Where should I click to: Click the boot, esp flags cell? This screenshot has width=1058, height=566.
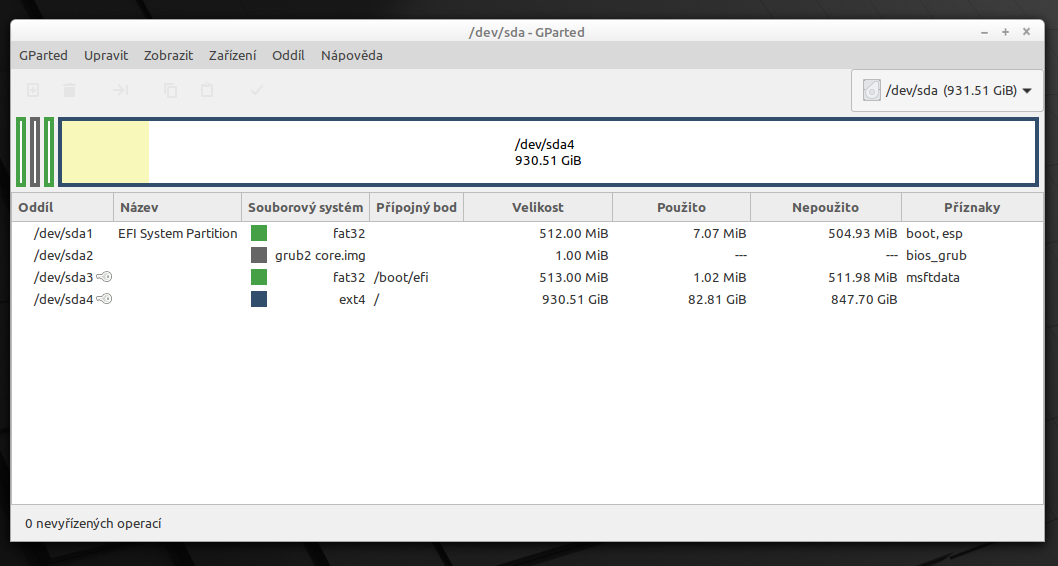coord(934,233)
